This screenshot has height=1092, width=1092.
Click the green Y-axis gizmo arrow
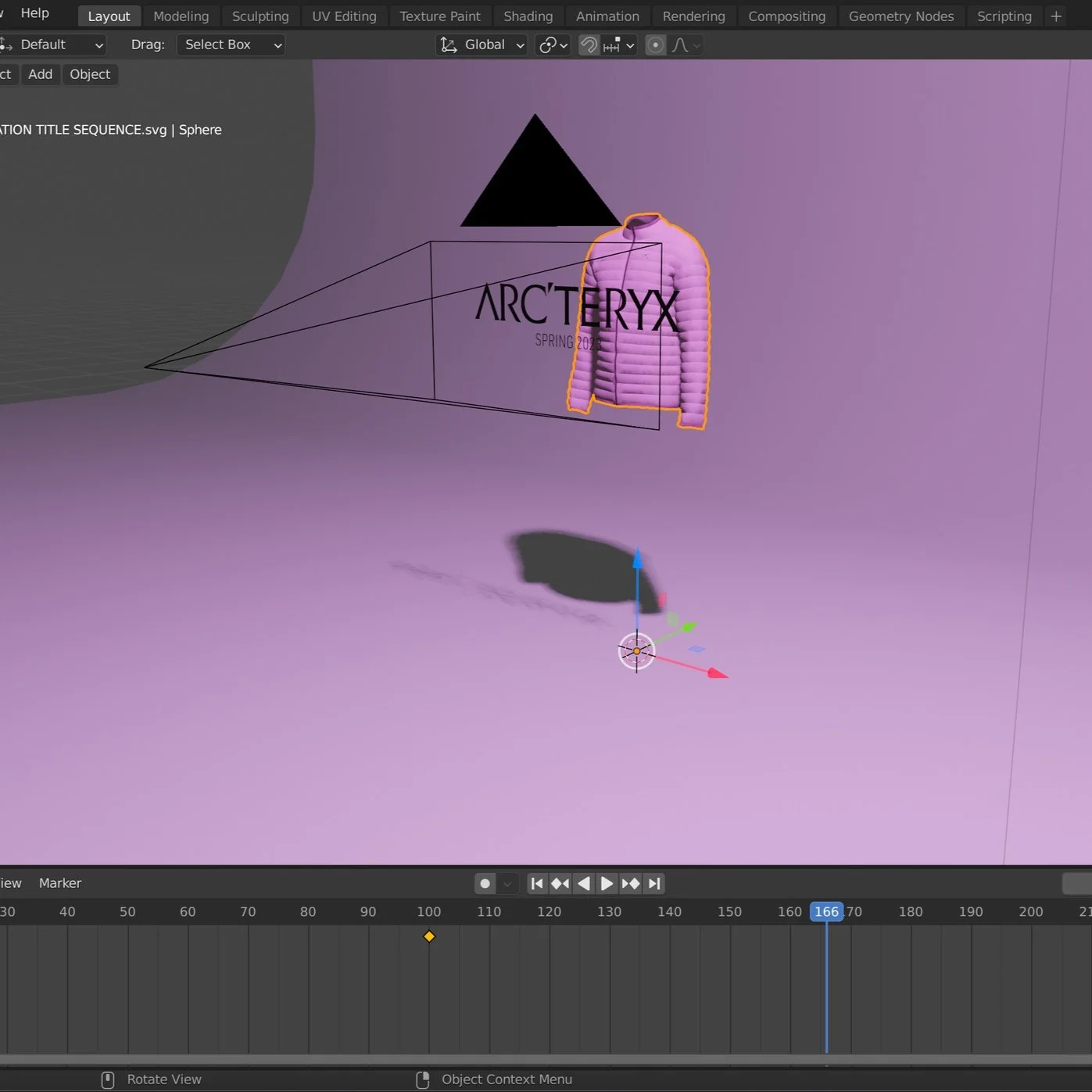click(x=688, y=626)
